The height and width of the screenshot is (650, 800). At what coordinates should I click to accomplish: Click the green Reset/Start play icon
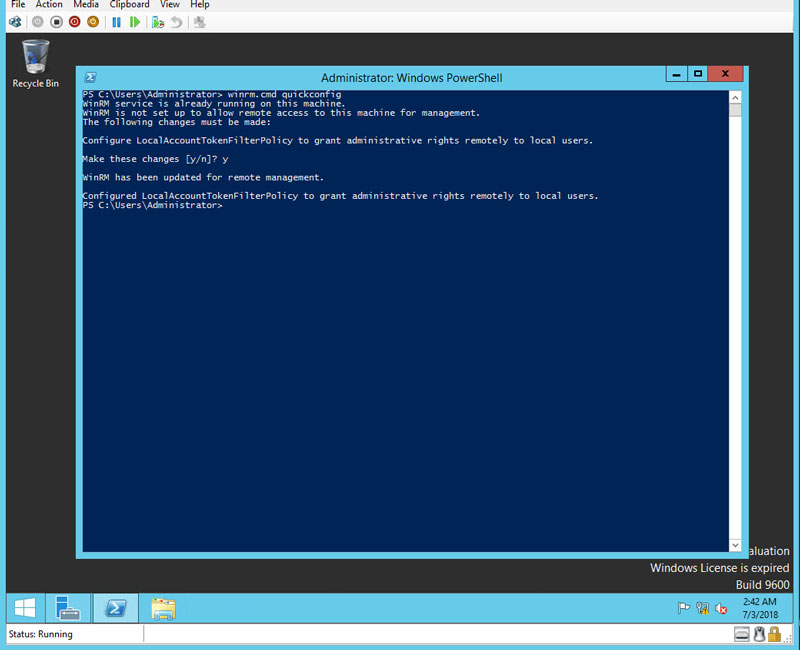[135, 21]
